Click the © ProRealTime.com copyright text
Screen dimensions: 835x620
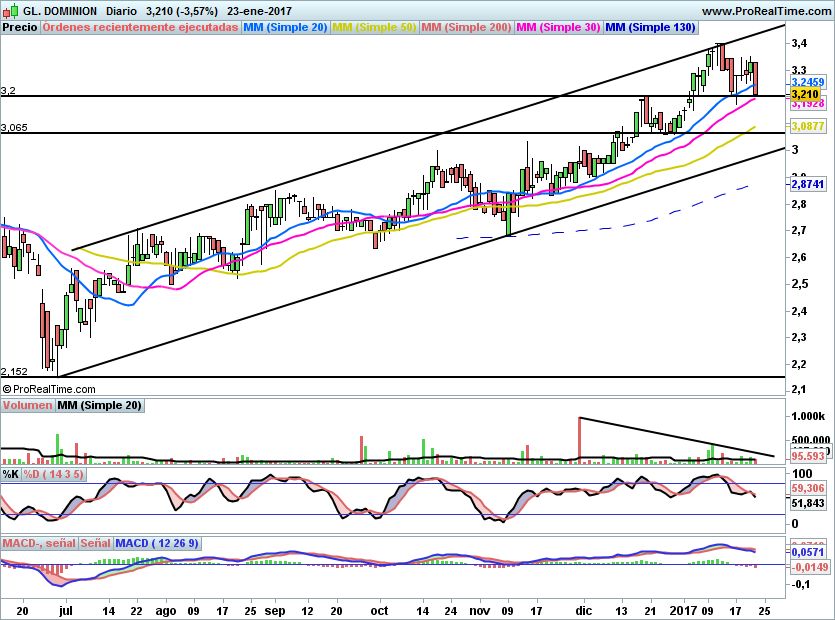[49, 389]
